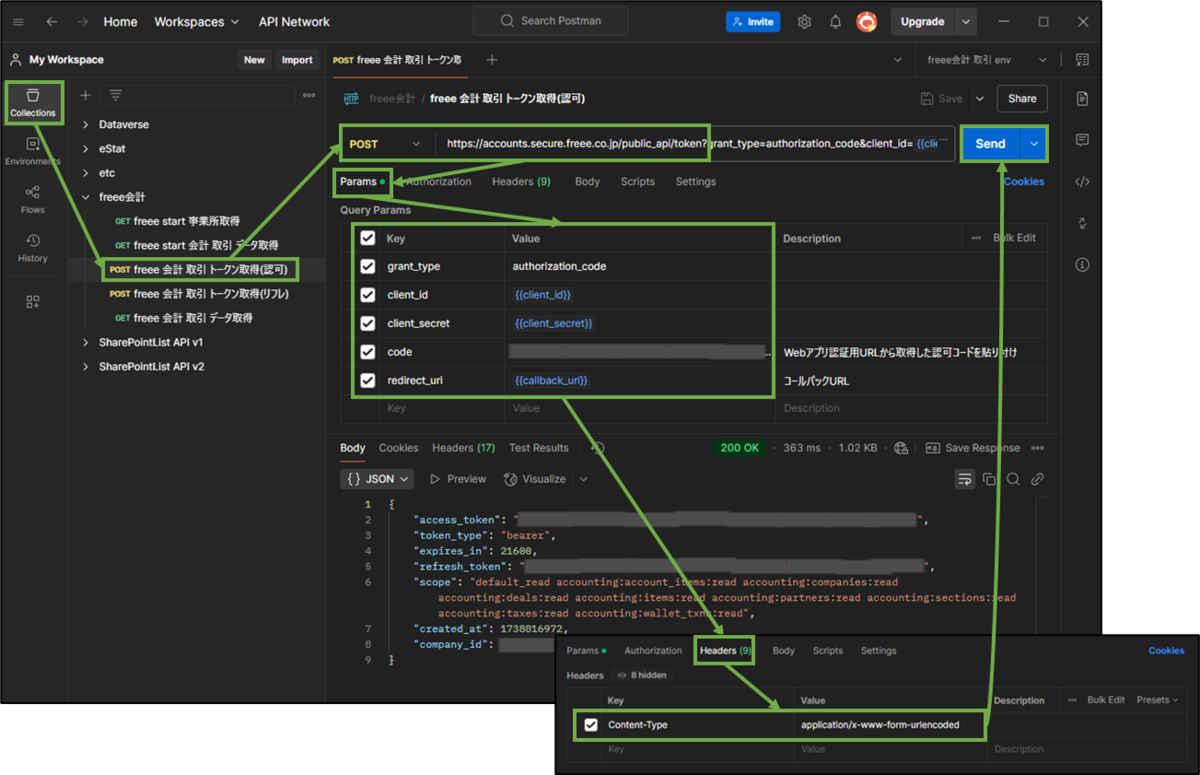Open the Collections sidebar panel
Image resolution: width=1200 pixels, height=775 pixels.
point(33,103)
